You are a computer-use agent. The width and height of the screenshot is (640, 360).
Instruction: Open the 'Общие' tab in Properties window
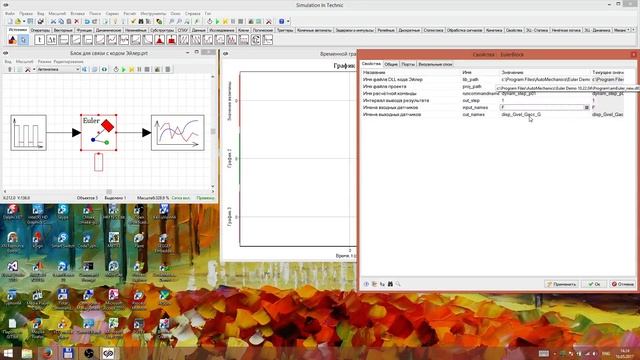click(x=391, y=64)
